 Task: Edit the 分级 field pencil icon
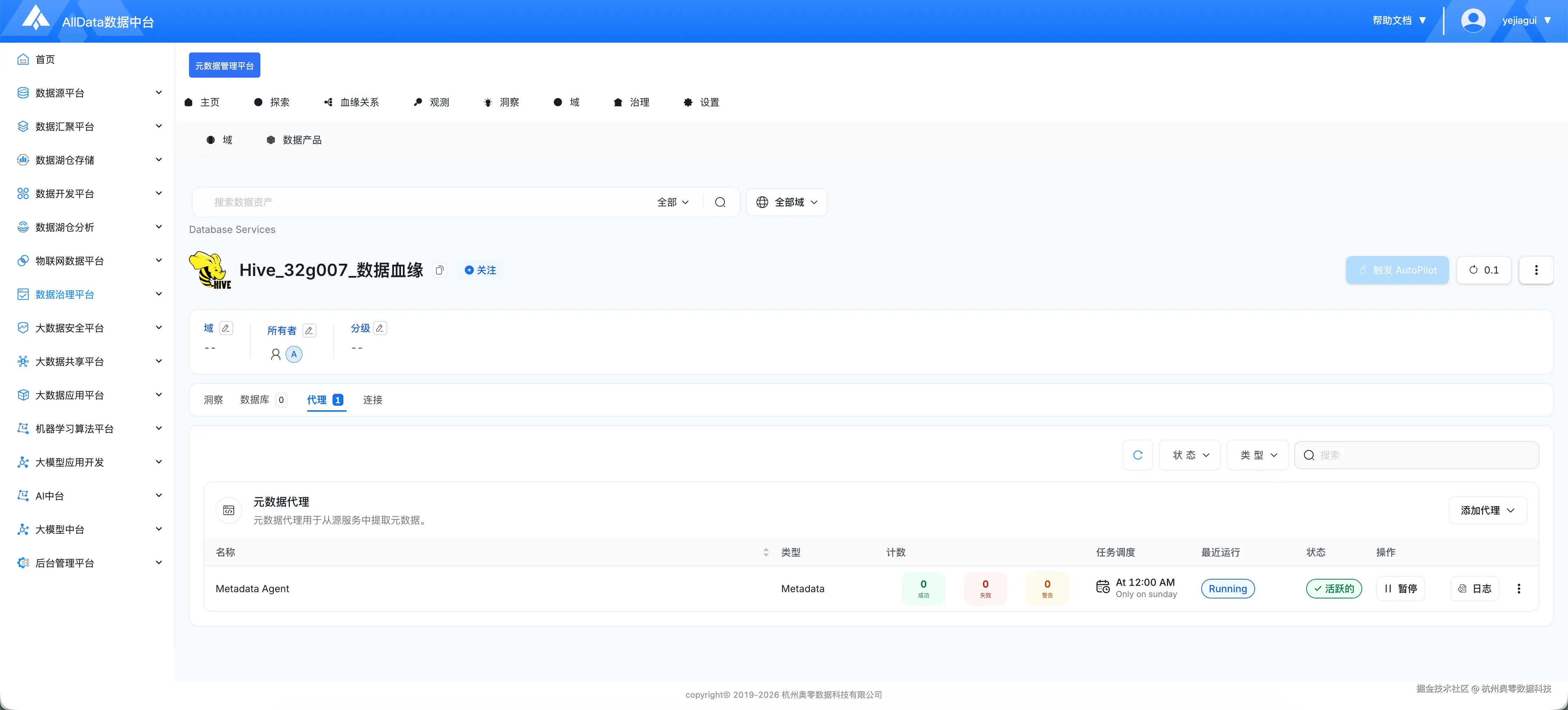(x=380, y=328)
